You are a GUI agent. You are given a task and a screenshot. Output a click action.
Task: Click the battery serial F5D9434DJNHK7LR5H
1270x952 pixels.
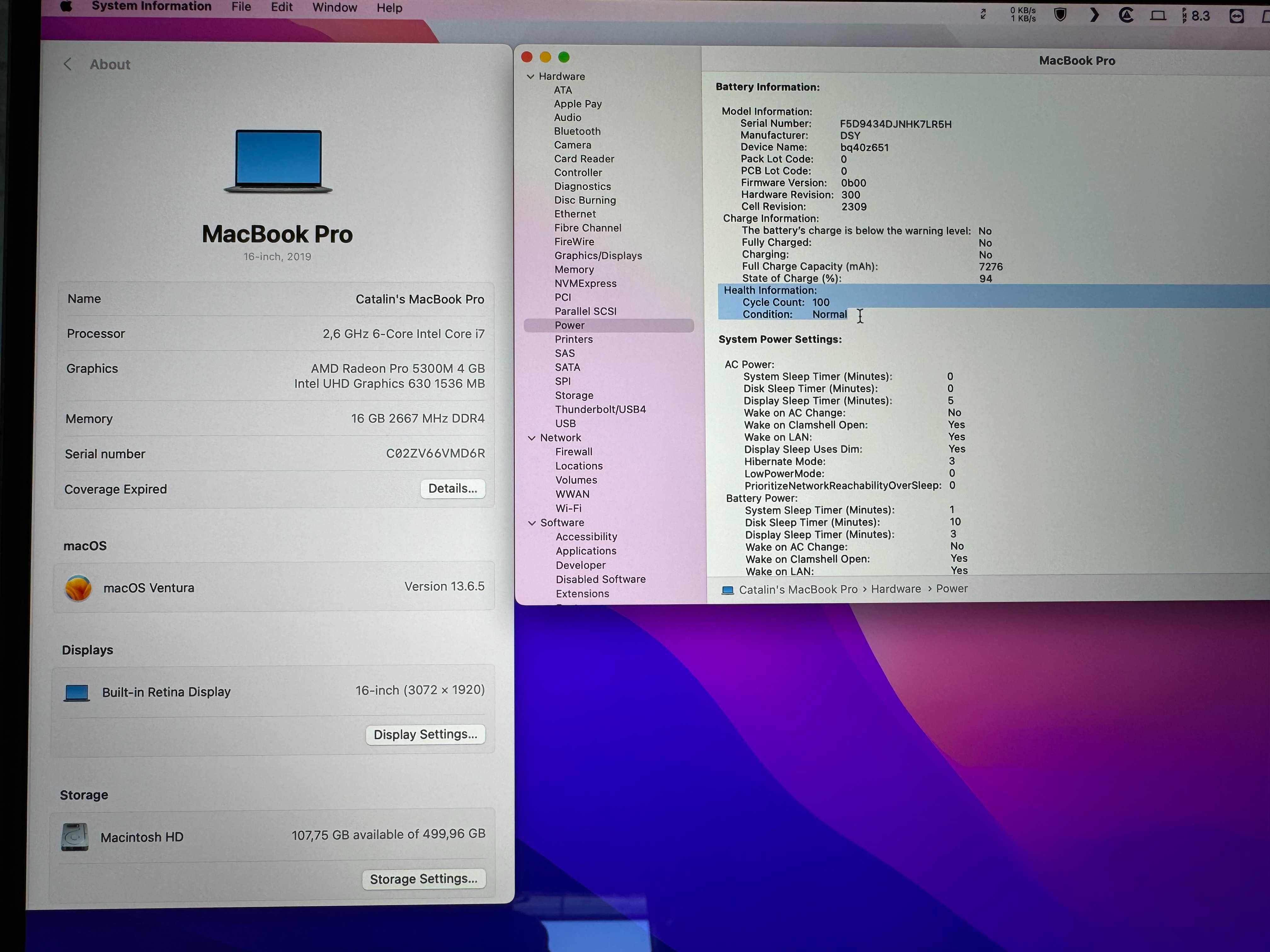[896, 124]
